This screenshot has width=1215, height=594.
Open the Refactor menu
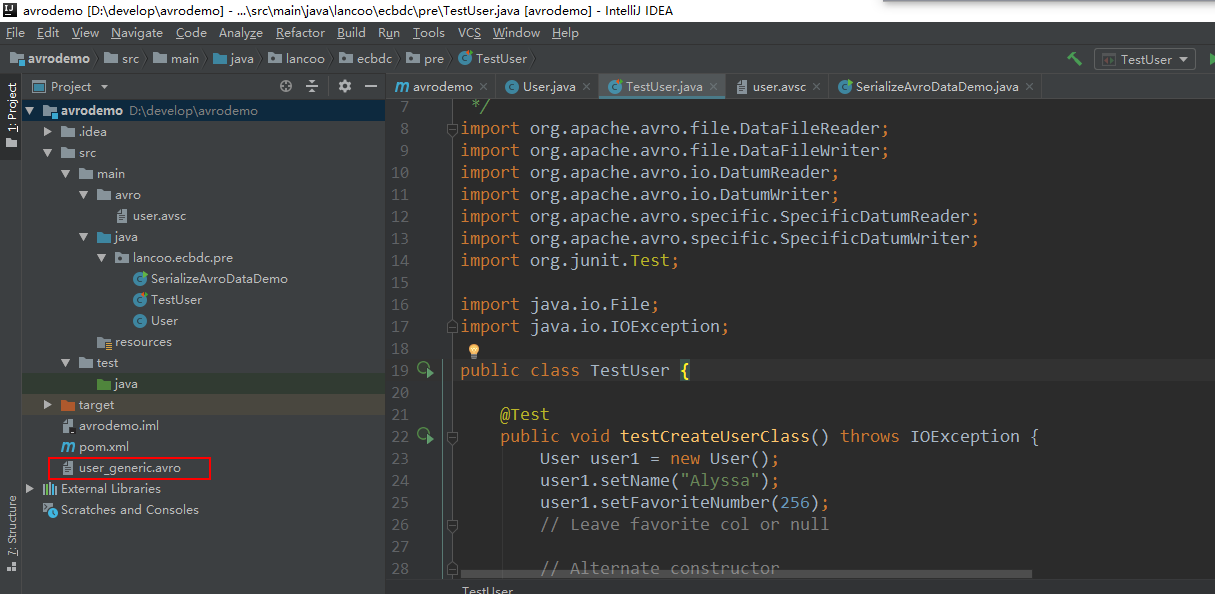tap(300, 33)
